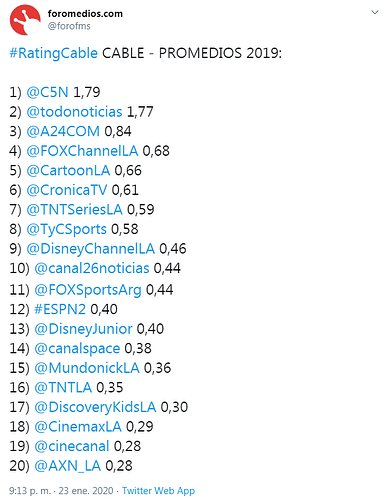
Task: Open the @AXN_LA mention
Action: click(67, 466)
